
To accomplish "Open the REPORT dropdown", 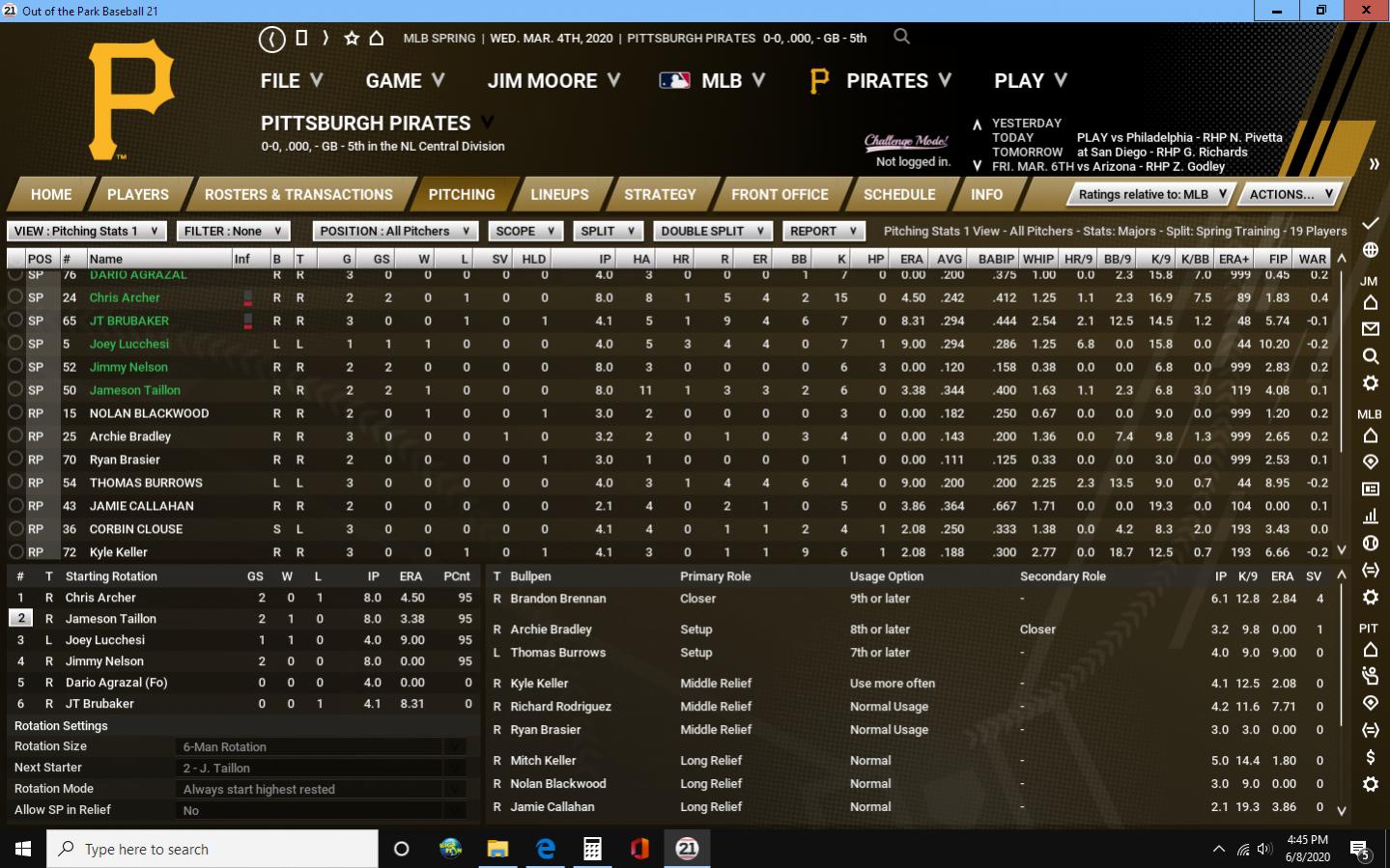I will click(x=822, y=231).
